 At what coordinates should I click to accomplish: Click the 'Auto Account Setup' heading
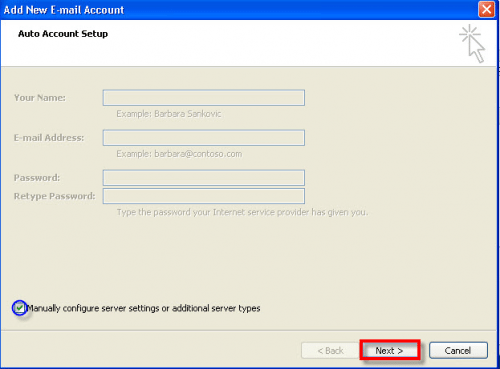click(63, 34)
